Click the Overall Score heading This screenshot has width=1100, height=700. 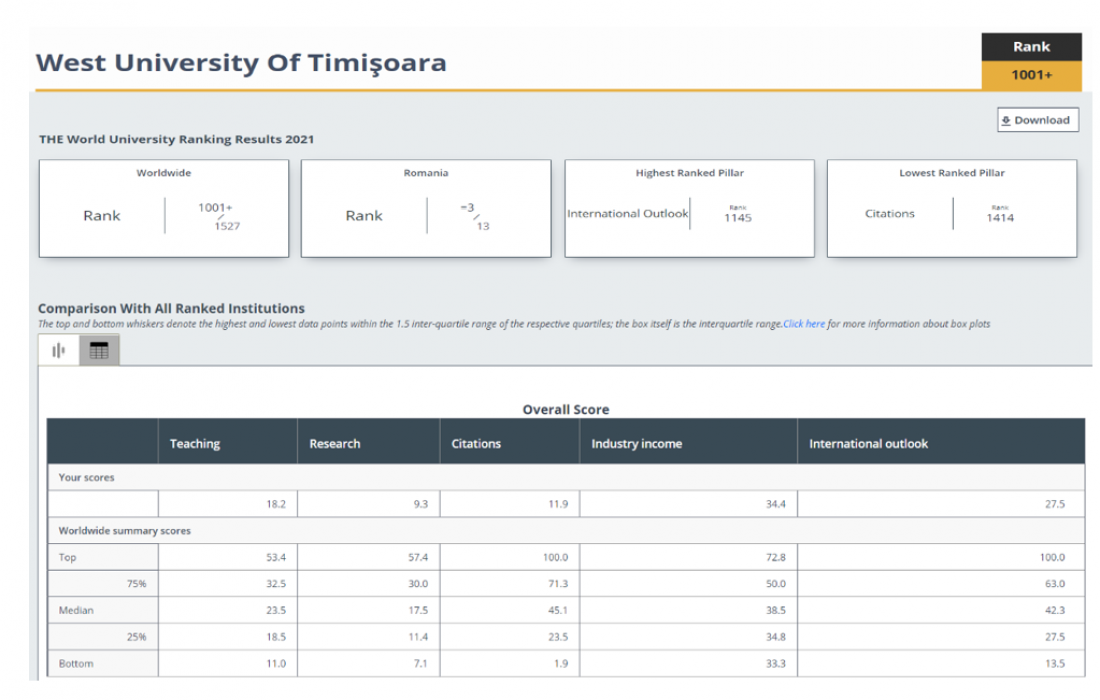pos(565,410)
